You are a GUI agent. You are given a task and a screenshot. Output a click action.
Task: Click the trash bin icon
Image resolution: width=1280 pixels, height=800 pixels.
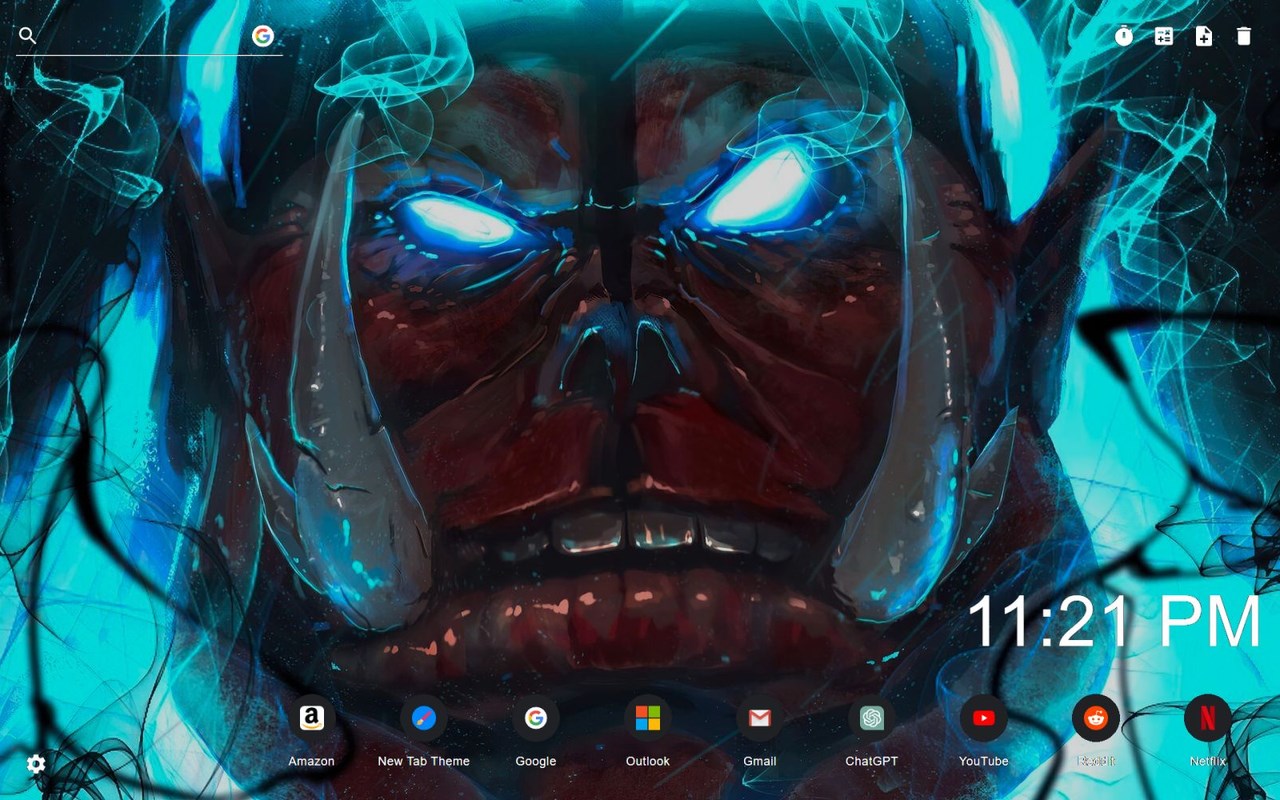(x=1244, y=36)
